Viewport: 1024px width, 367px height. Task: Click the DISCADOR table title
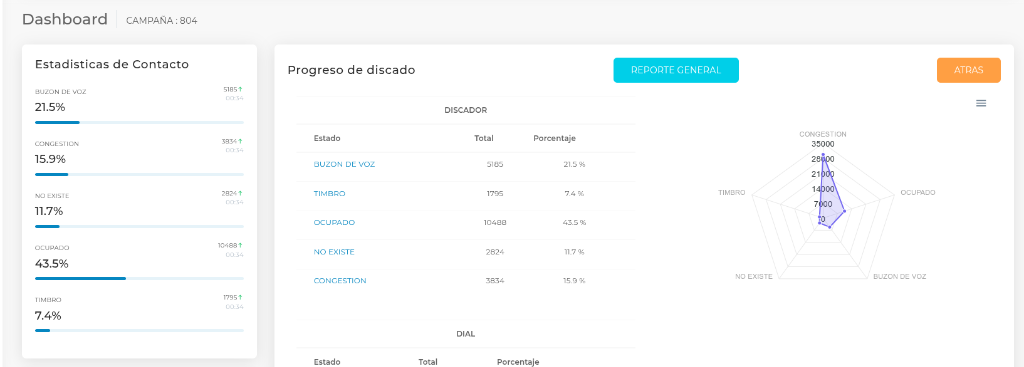(x=466, y=110)
